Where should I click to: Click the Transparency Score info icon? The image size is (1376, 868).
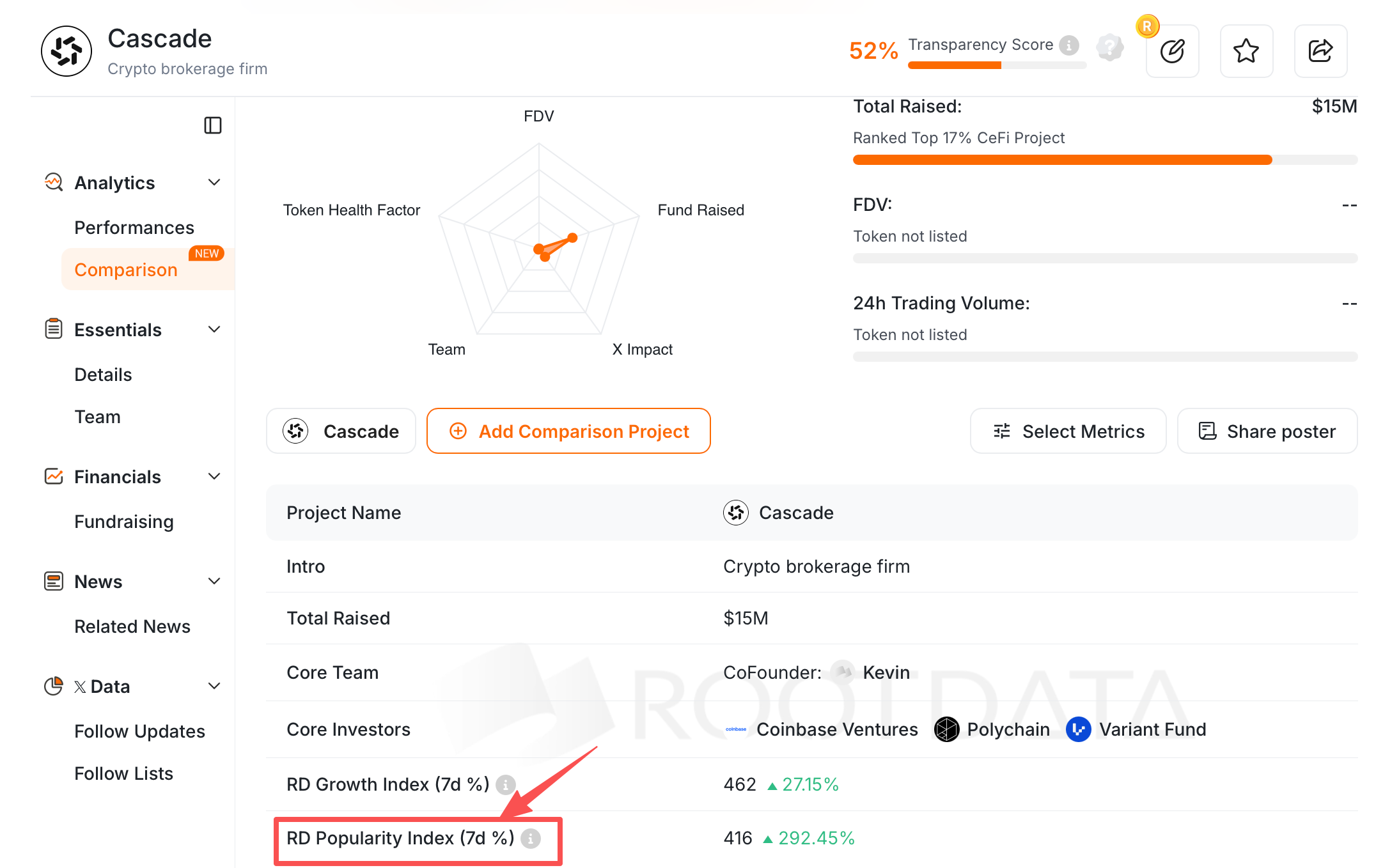click(1069, 45)
